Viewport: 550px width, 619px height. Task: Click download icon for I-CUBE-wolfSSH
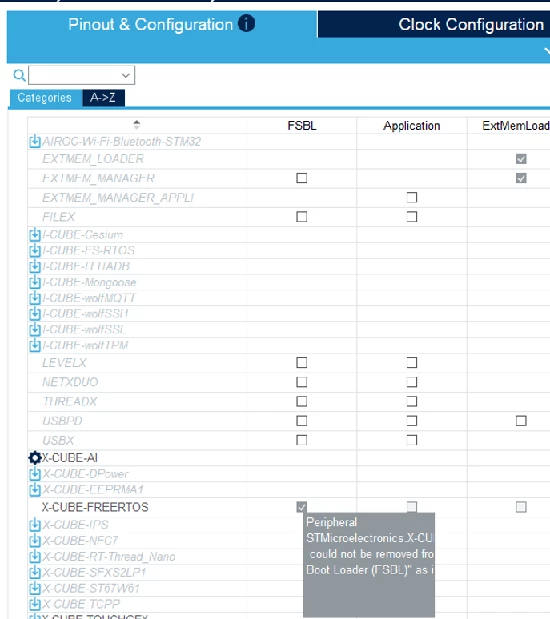35,313
